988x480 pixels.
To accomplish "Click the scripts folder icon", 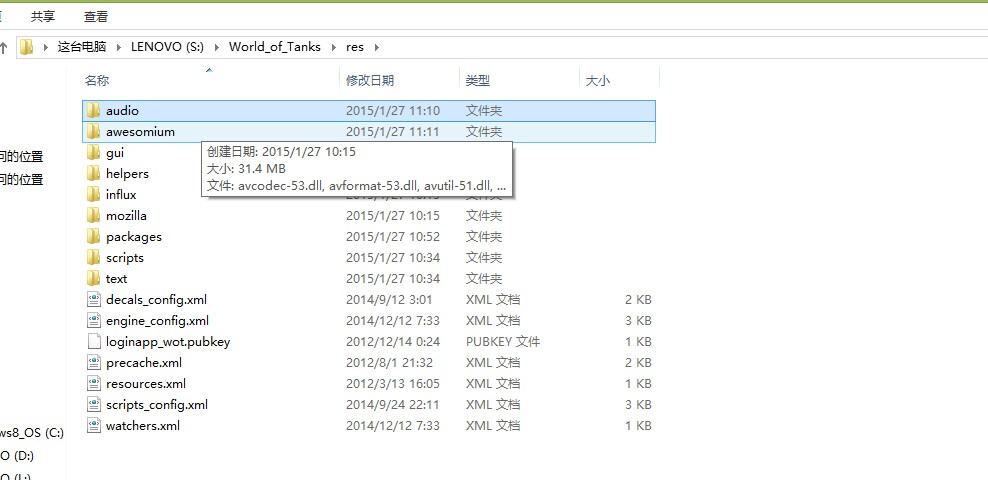I will point(93,258).
